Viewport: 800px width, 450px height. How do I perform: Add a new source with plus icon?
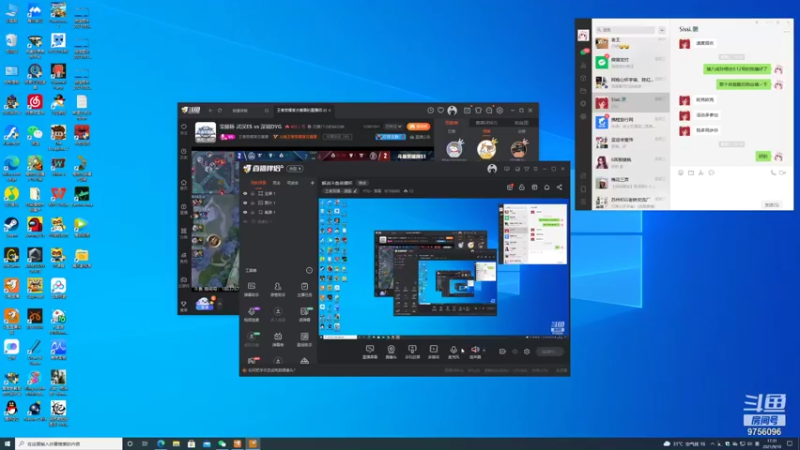312,183
